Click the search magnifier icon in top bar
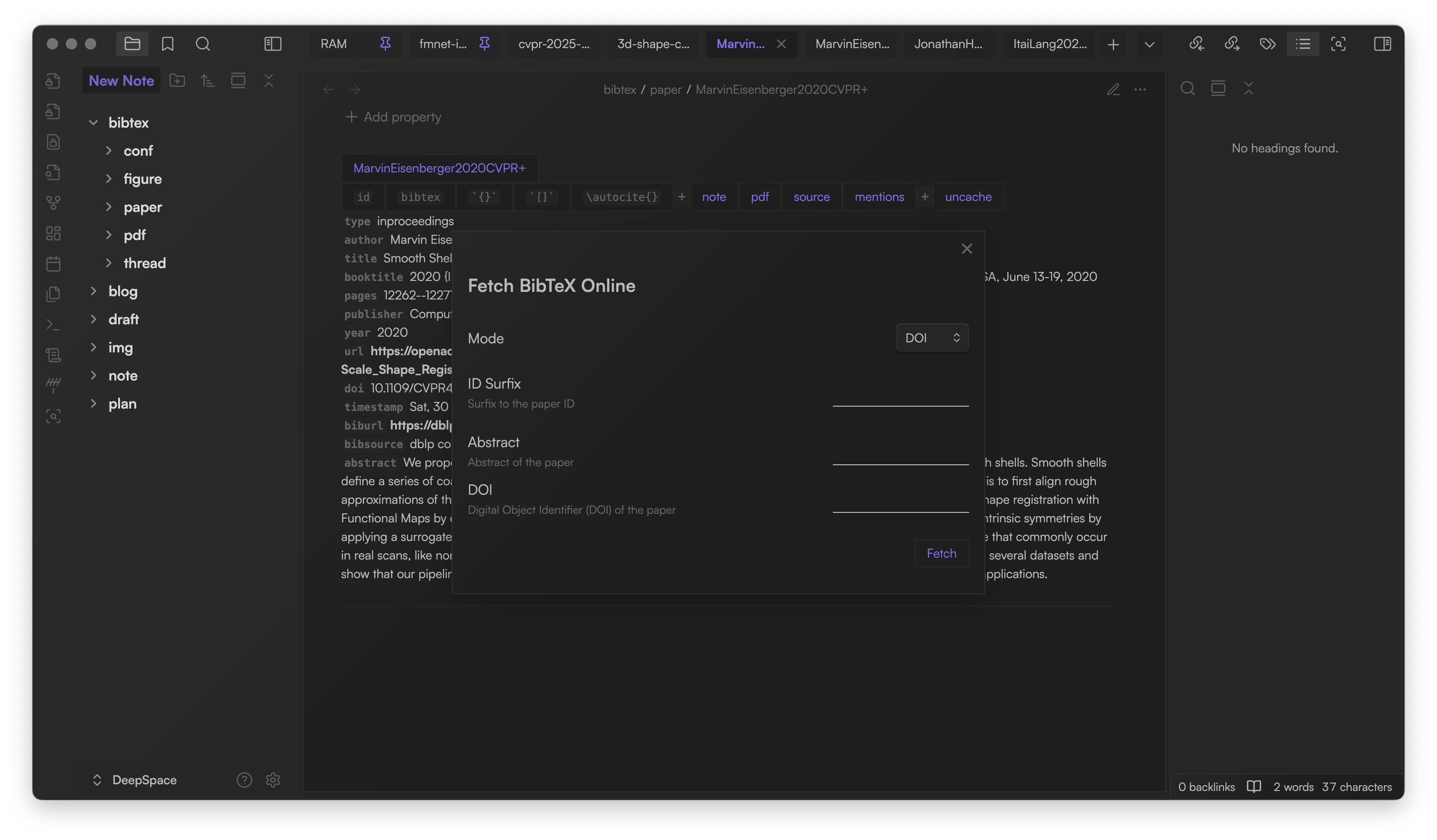 [202, 44]
